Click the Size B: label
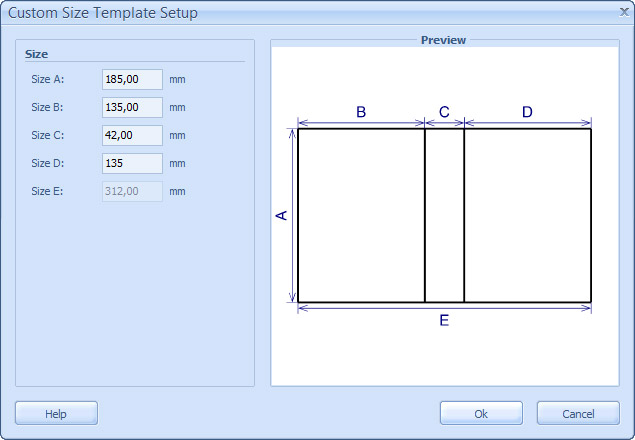 click(x=47, y=107)
